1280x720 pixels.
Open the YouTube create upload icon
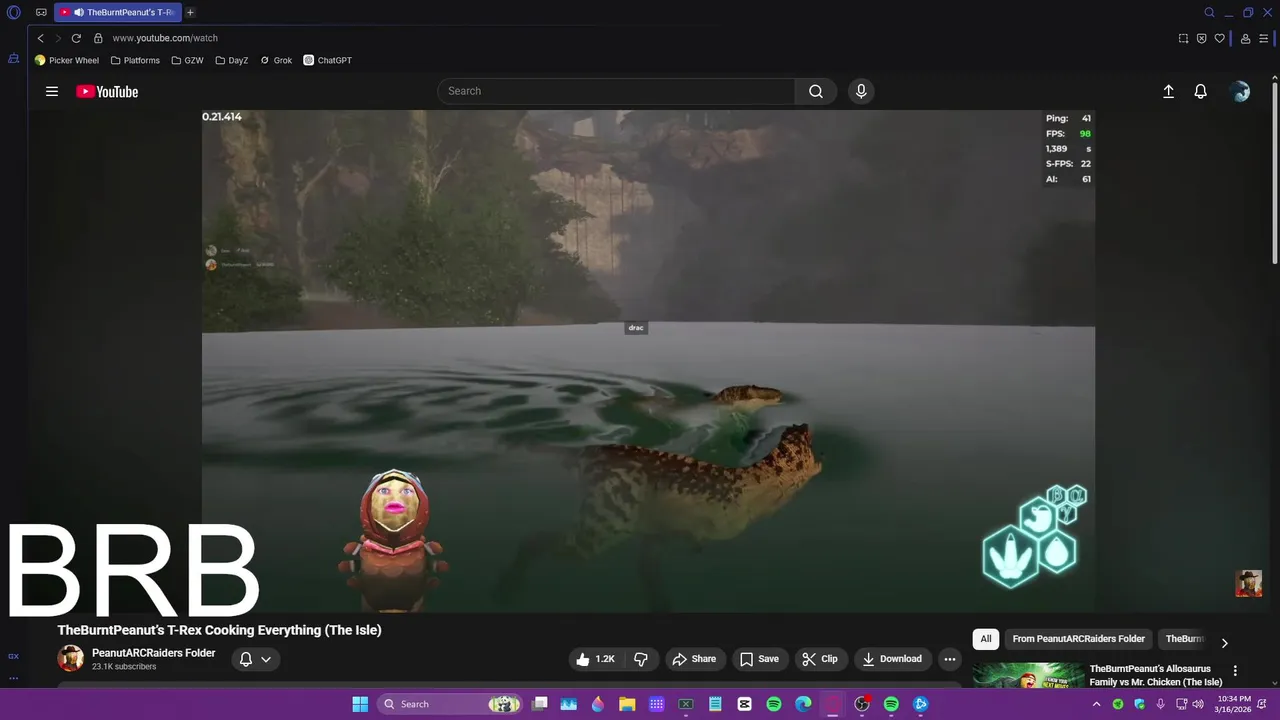(1168, 91)
